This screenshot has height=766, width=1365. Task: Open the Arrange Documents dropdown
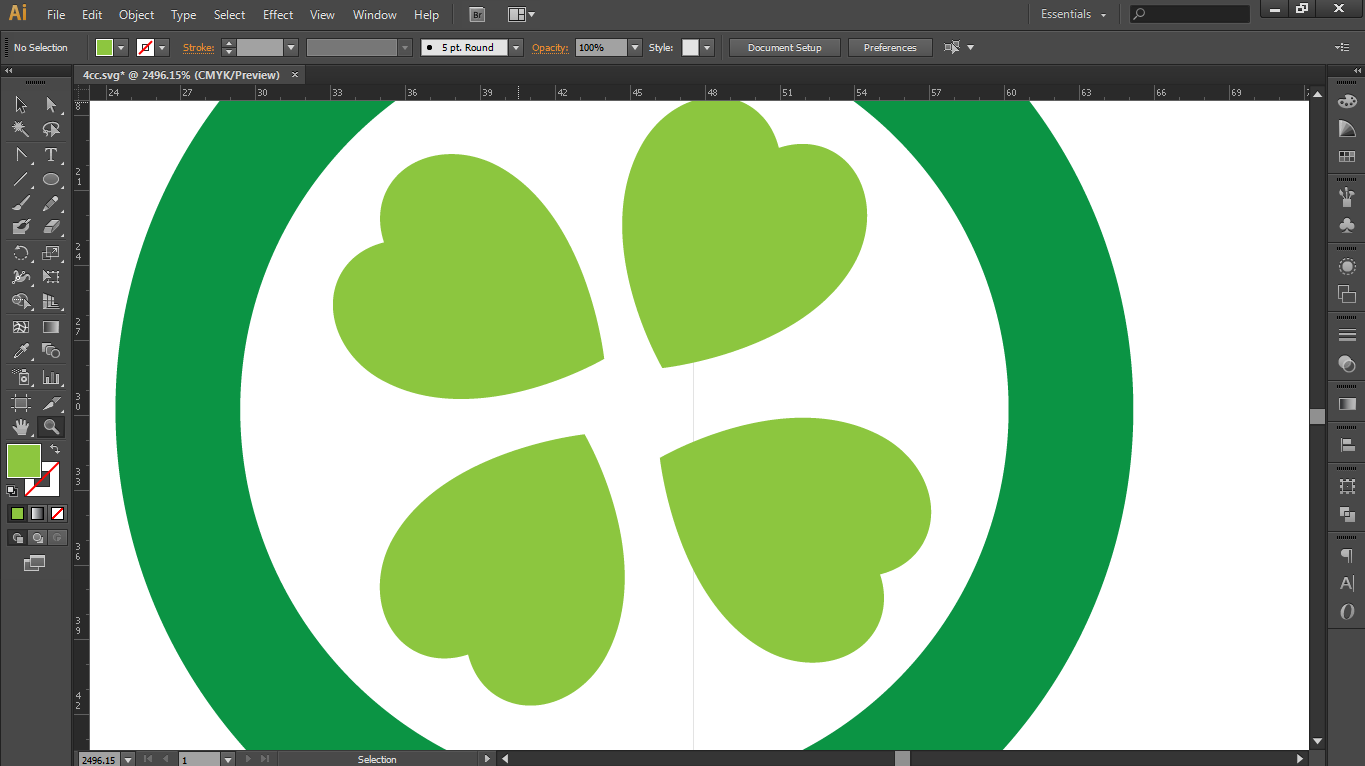click(x=521, y=14)
